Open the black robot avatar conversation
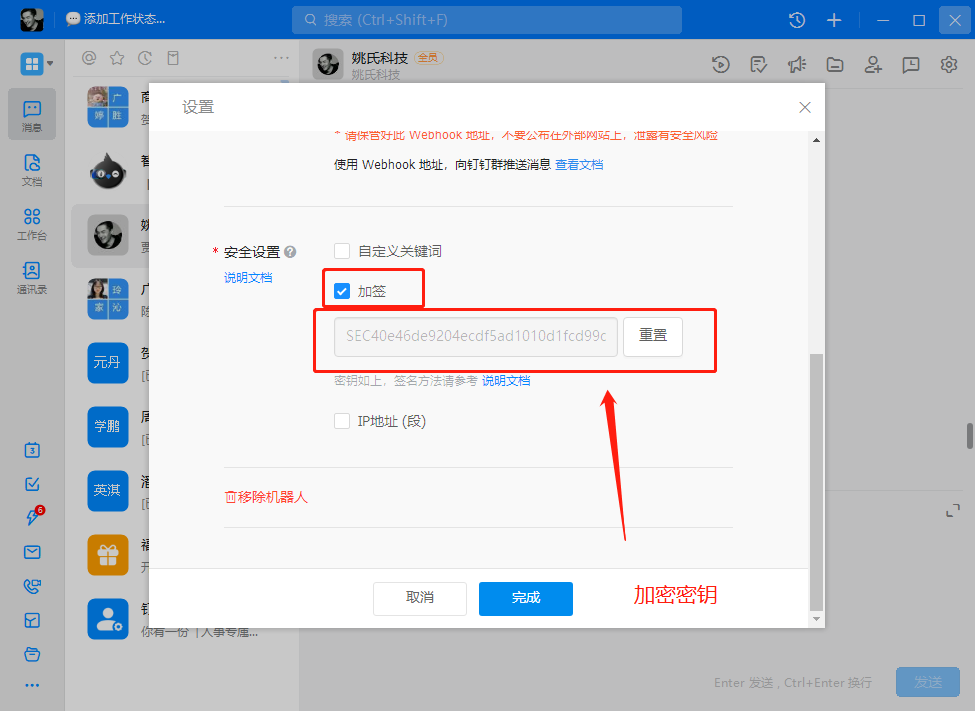975x711 pixels. [x=108, y=171]
